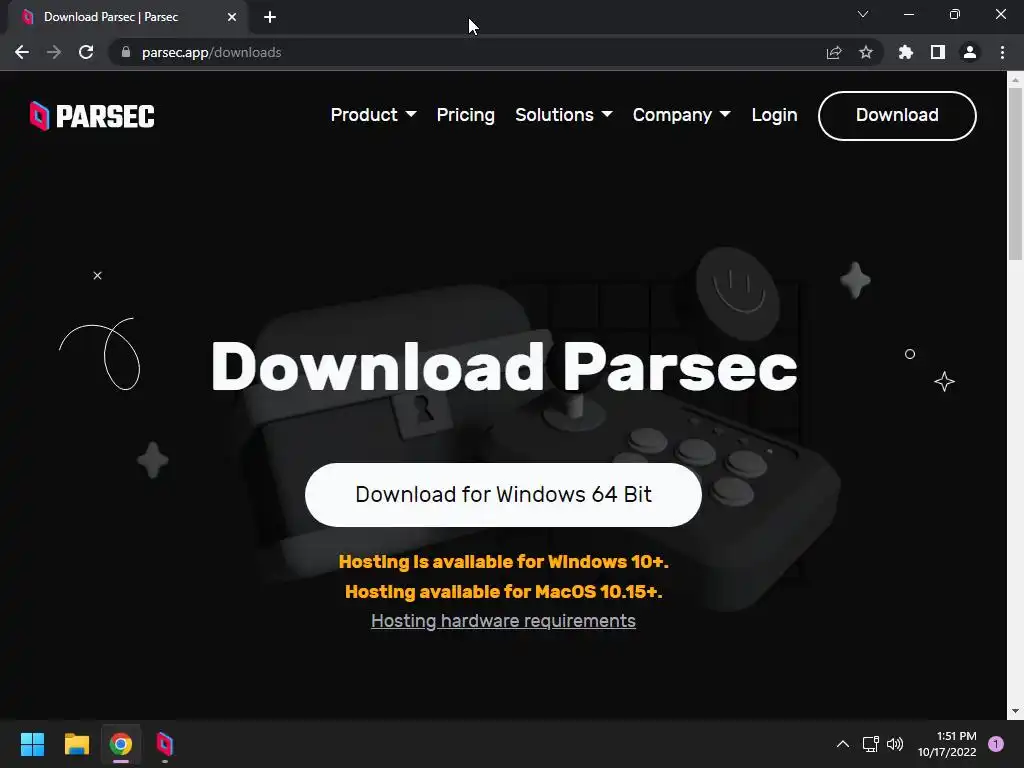
Task: Open network status tray icon
Action: click(871, 744)
